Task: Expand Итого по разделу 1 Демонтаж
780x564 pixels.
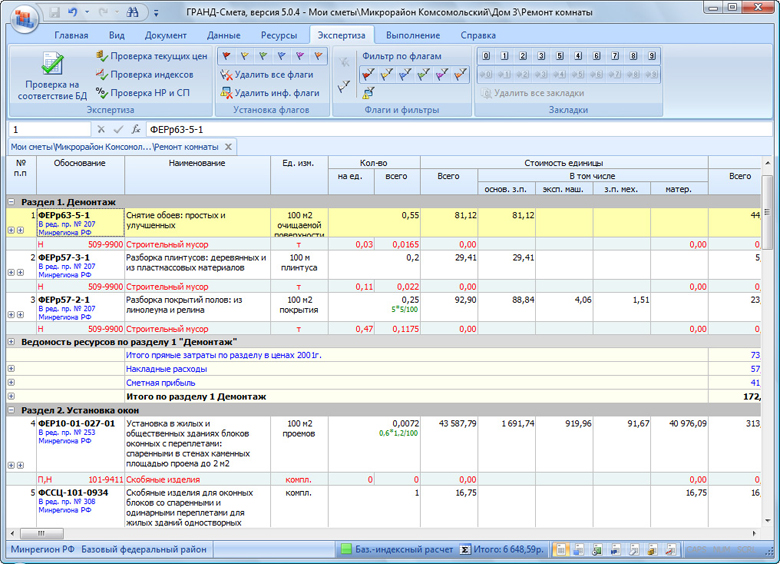Action: 11,396
